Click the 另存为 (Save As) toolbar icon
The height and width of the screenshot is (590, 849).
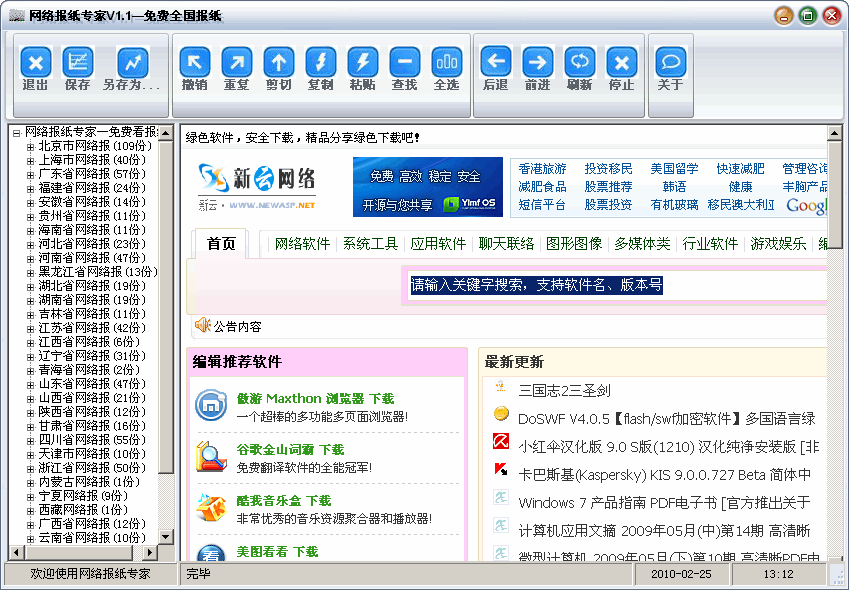(133, 62)
